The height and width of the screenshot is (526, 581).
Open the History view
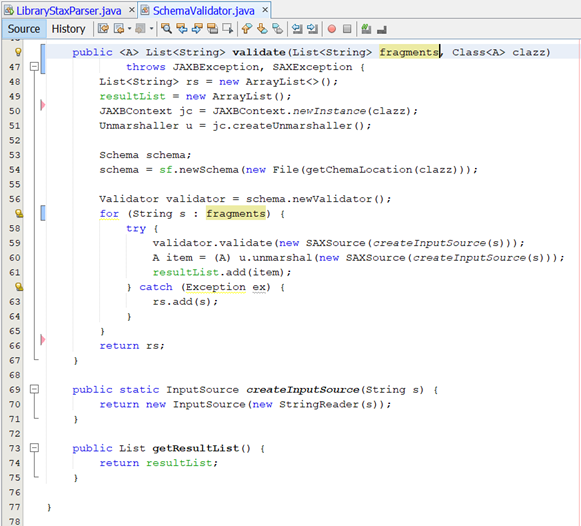coord(68,29)
